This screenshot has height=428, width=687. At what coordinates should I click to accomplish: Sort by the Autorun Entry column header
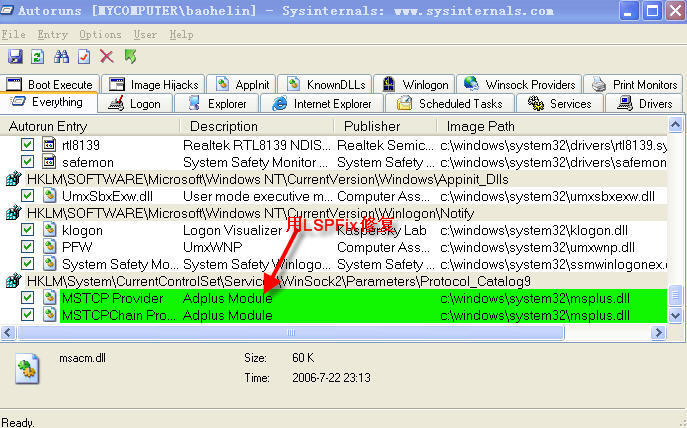click(90, 126)
